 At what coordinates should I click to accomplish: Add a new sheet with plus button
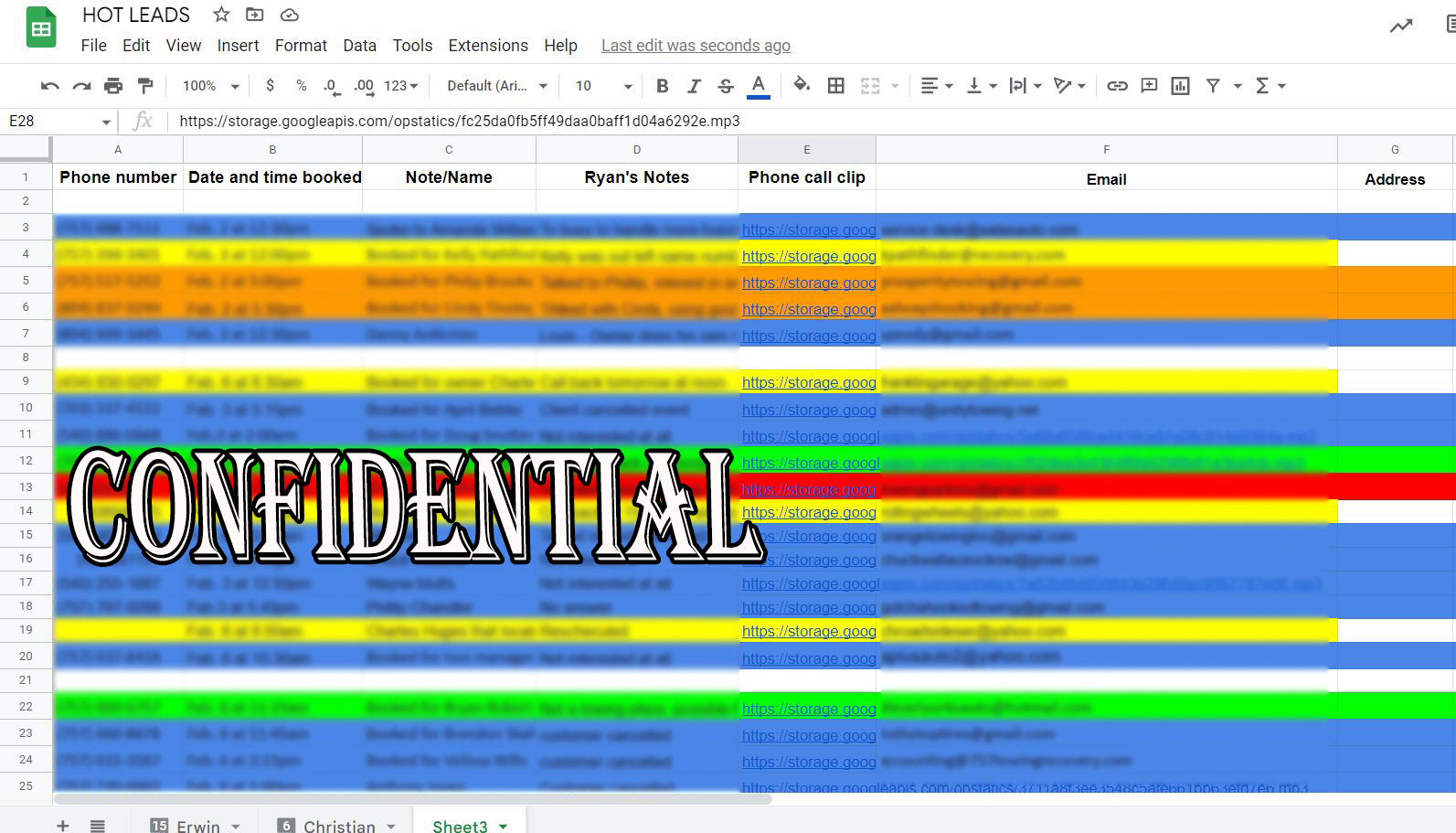click(x=63, y=826)
